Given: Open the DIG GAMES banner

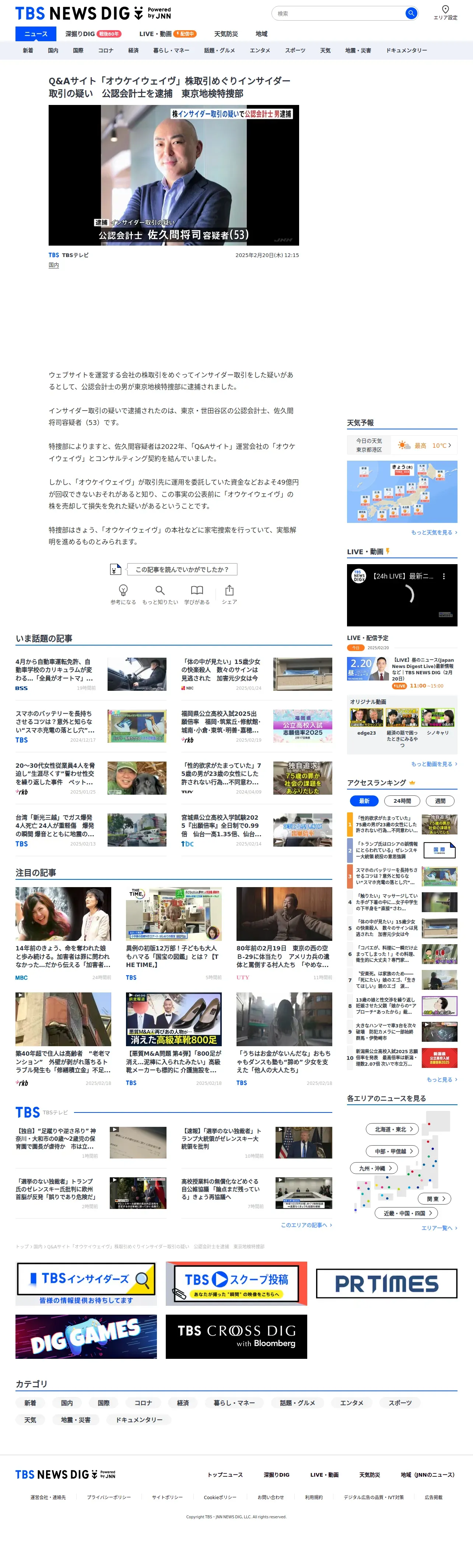Looking at the screenshot, I should point(86,1336).
